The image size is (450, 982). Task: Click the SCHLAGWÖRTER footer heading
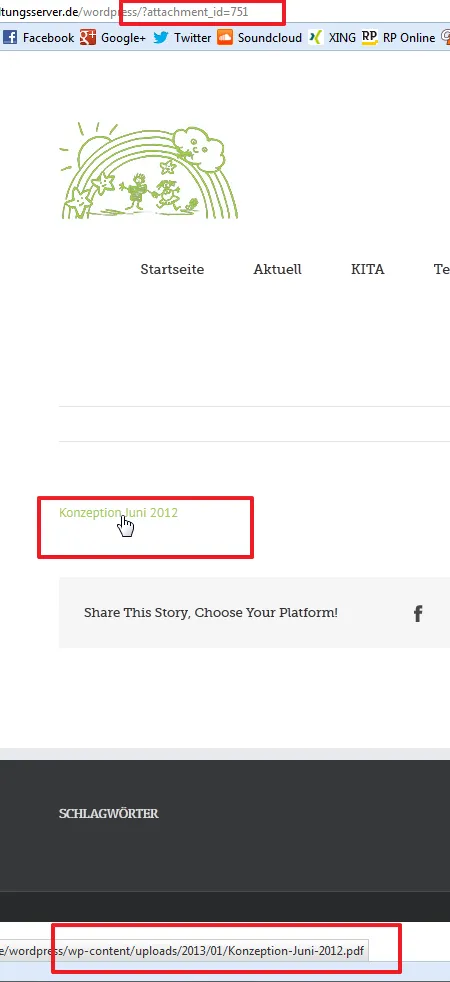point(108,814)
